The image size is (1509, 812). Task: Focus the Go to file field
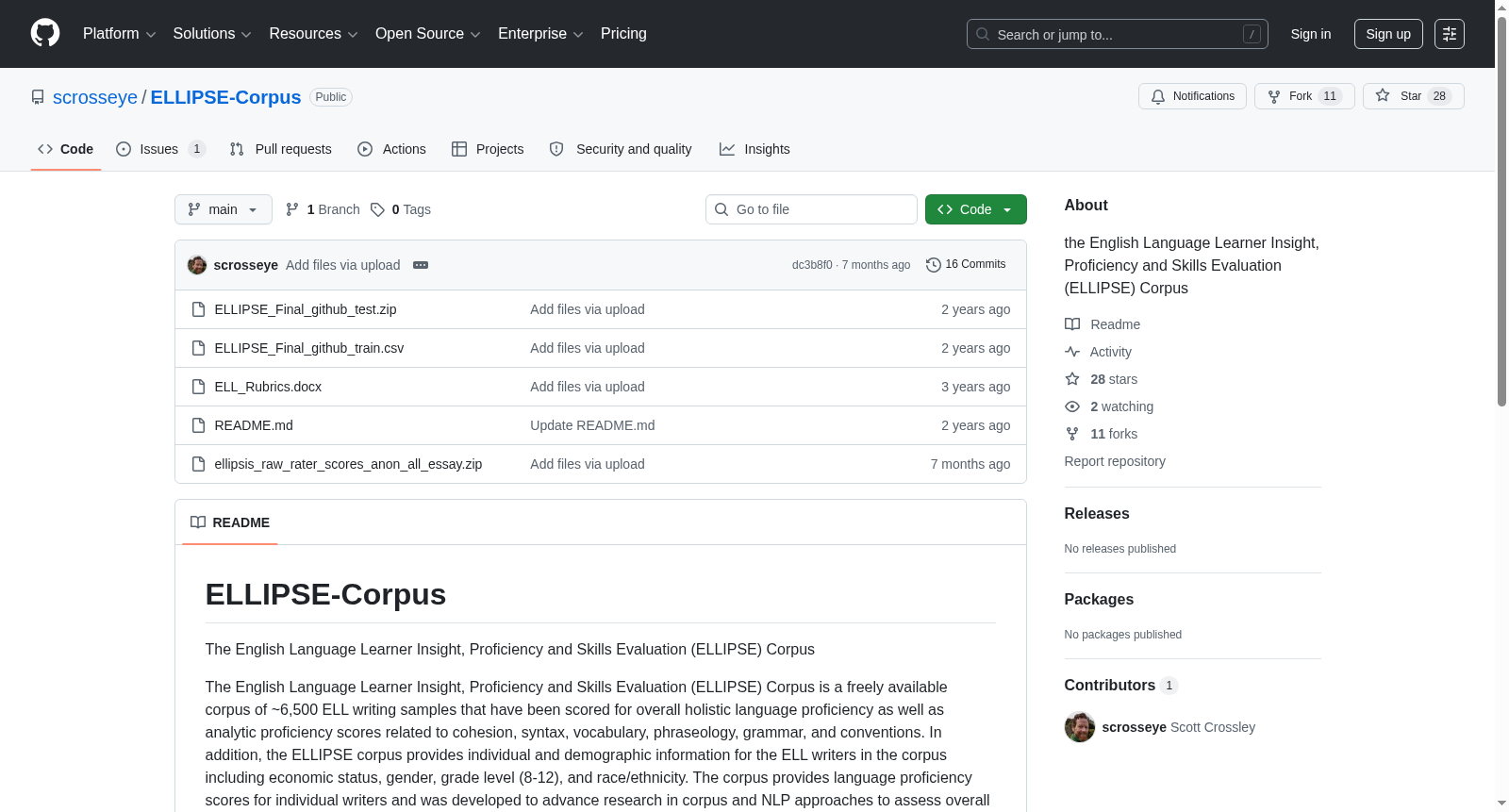811,209
